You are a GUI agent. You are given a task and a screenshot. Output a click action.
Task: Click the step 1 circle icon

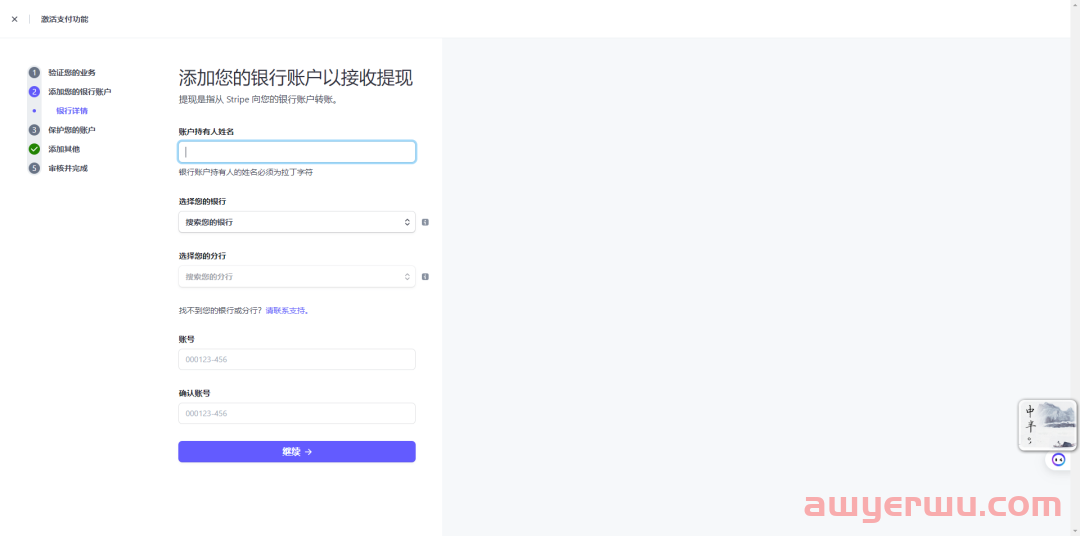coord(34,72)
